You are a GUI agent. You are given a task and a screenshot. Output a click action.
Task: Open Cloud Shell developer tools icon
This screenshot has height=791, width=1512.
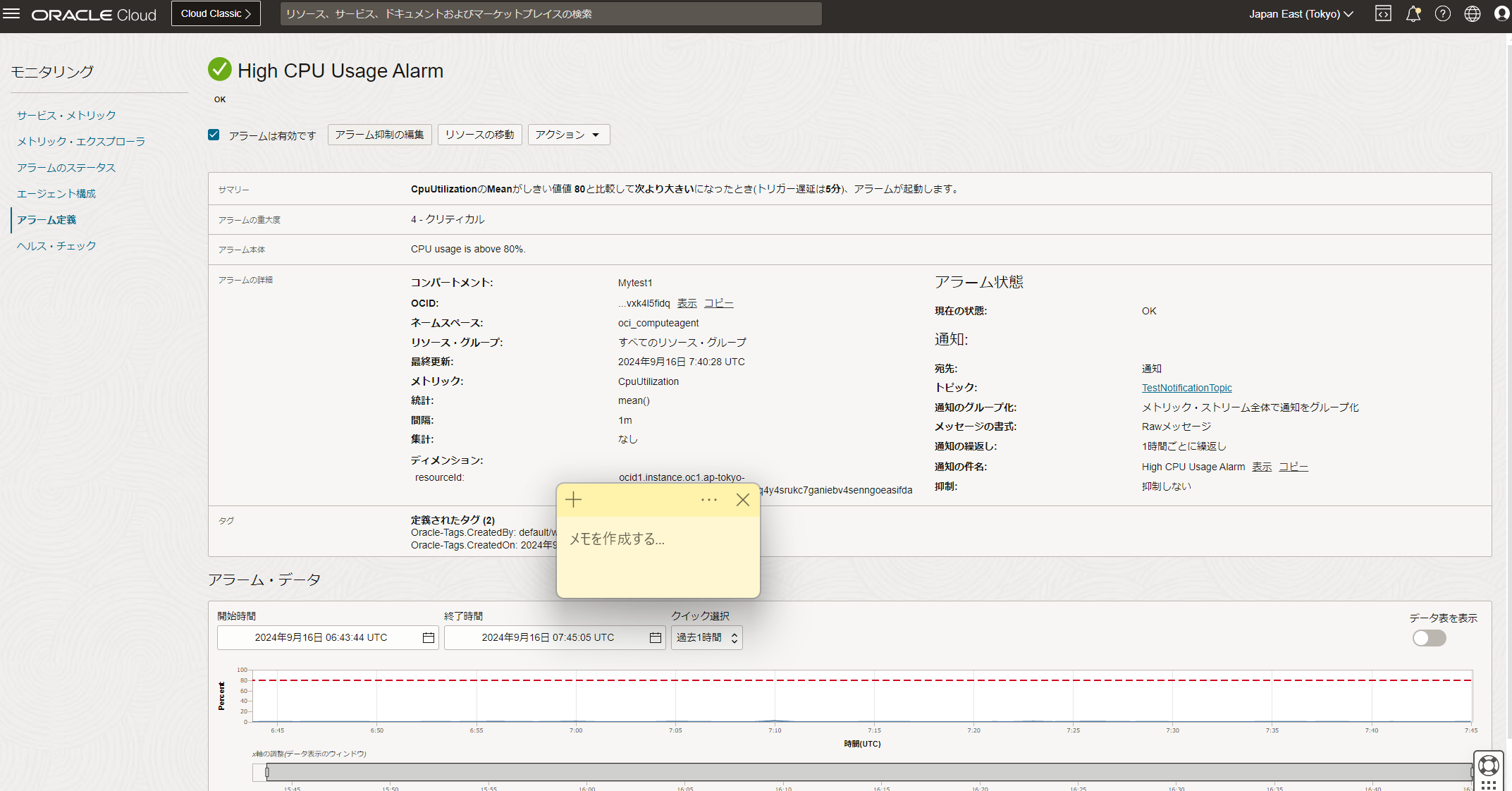pos(1383,14)
